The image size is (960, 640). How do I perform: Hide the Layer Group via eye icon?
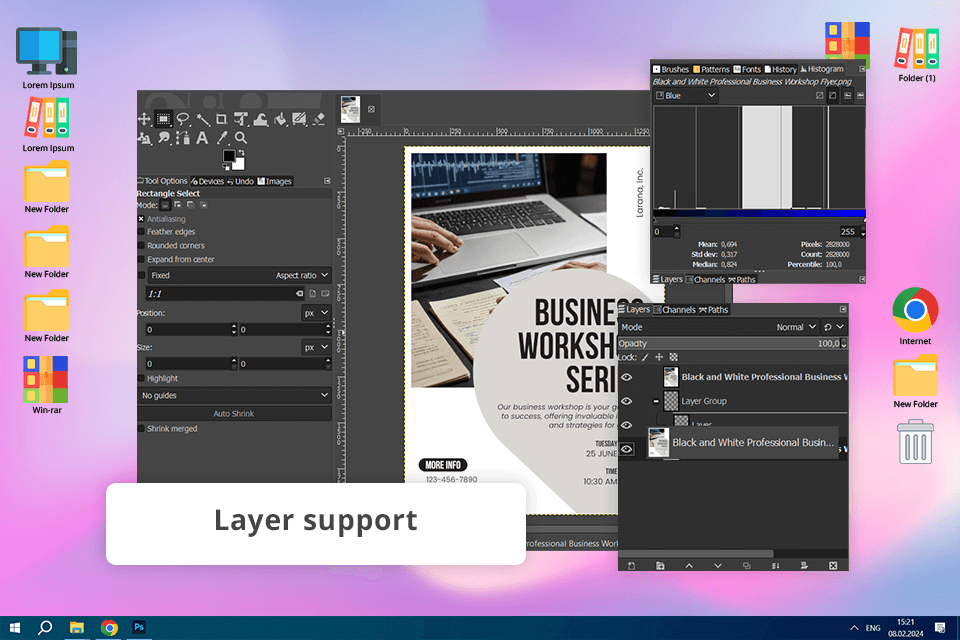coord(626,401)
